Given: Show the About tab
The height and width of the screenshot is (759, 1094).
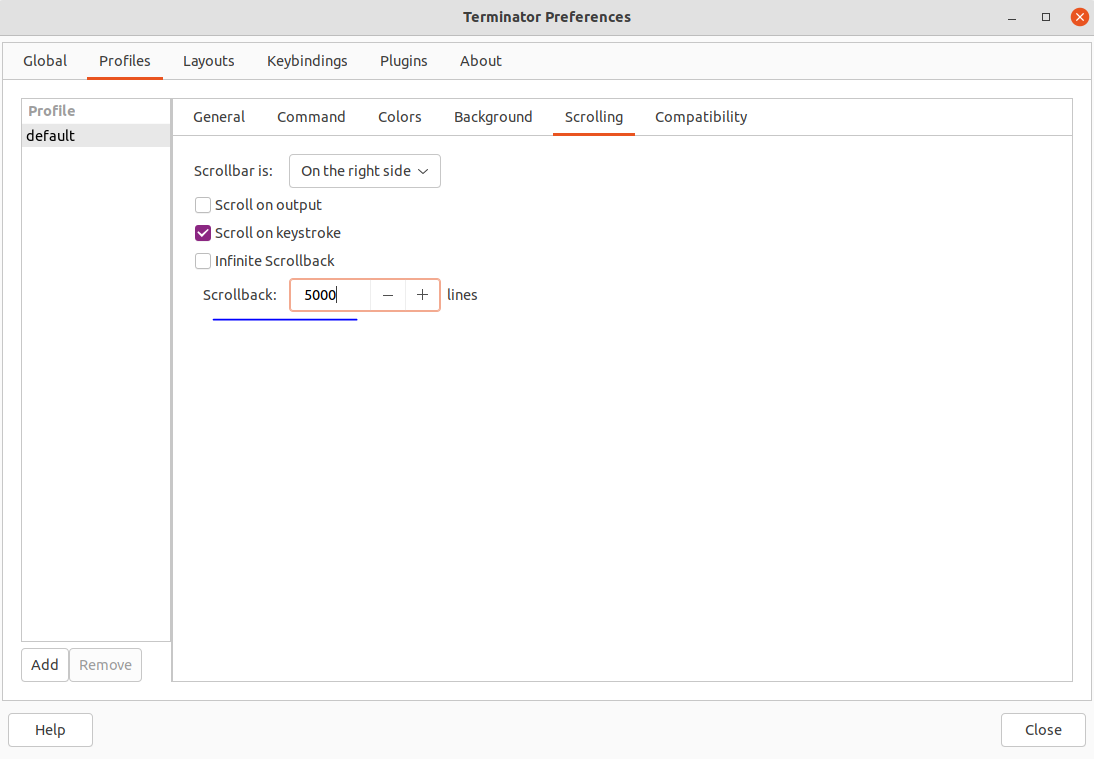Looking at the screenshot, I should (x=481, y=61).
